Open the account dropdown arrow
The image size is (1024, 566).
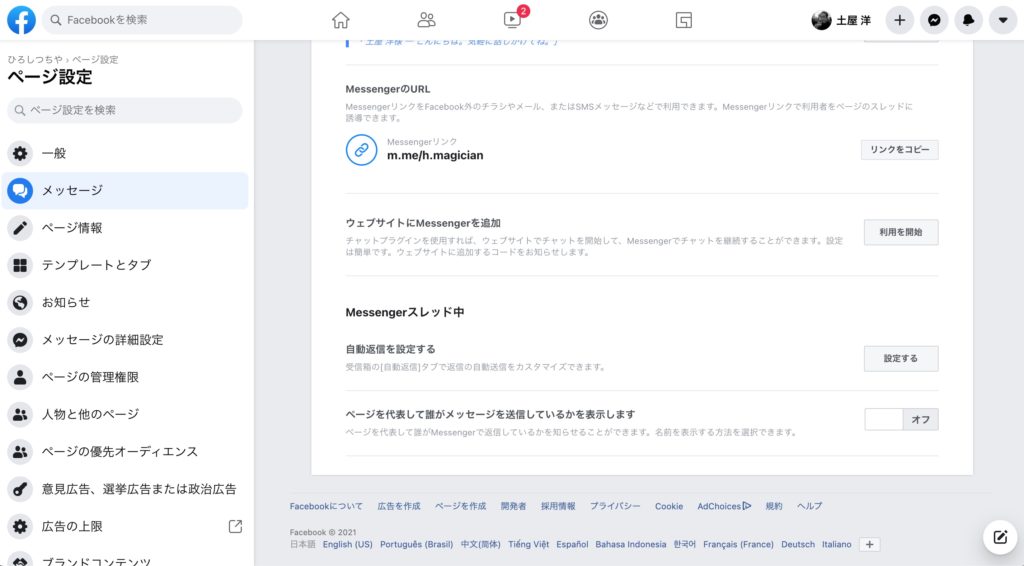click(1003, 20)
